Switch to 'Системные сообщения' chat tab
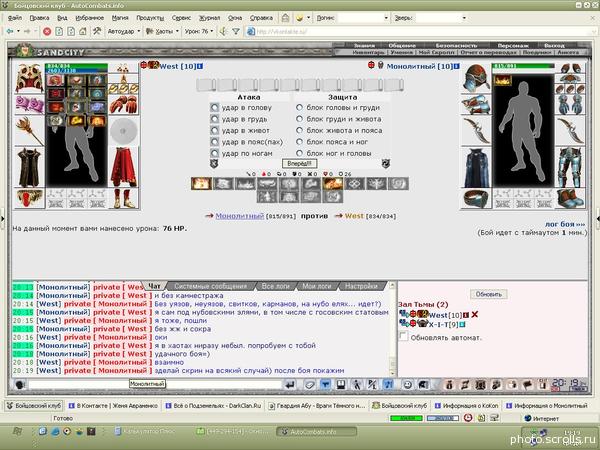 coord(210,286)
